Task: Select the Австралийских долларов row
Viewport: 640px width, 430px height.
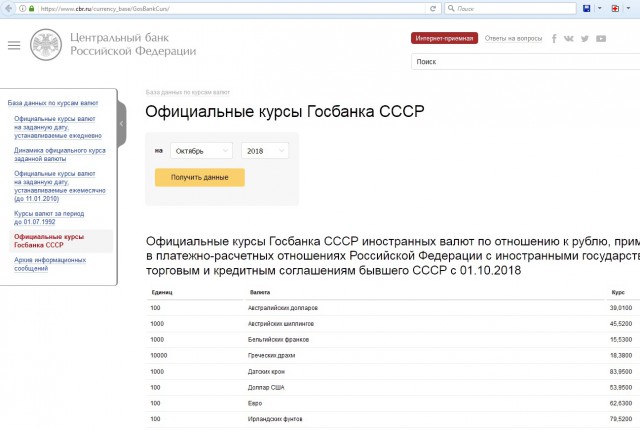Action: tap(393, 308)
